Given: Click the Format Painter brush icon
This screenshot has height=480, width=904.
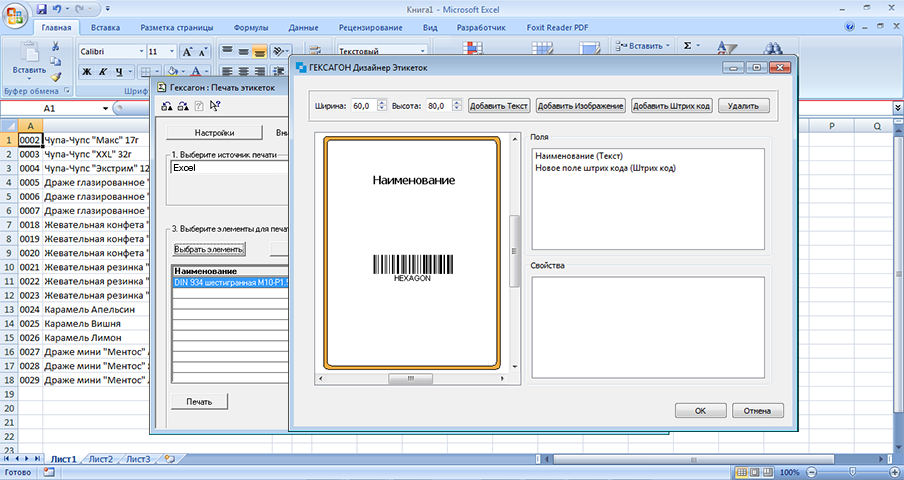Looking at the screenshot, I should [57, 77].
